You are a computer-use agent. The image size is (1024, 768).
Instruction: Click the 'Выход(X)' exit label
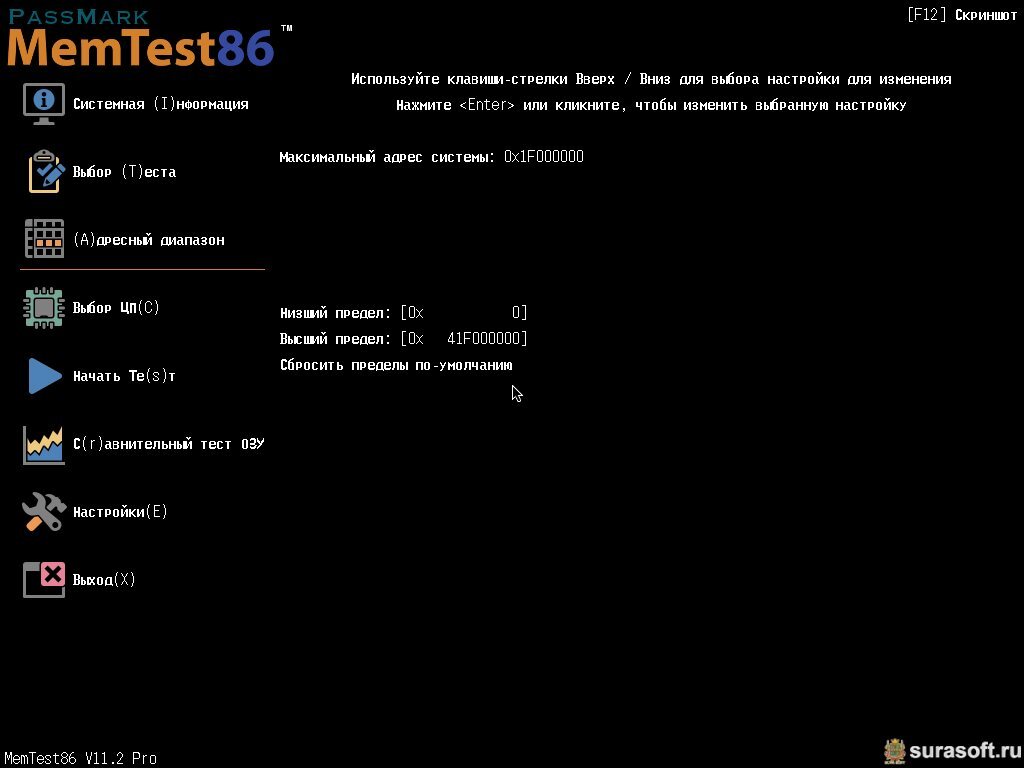coord(104,579)
